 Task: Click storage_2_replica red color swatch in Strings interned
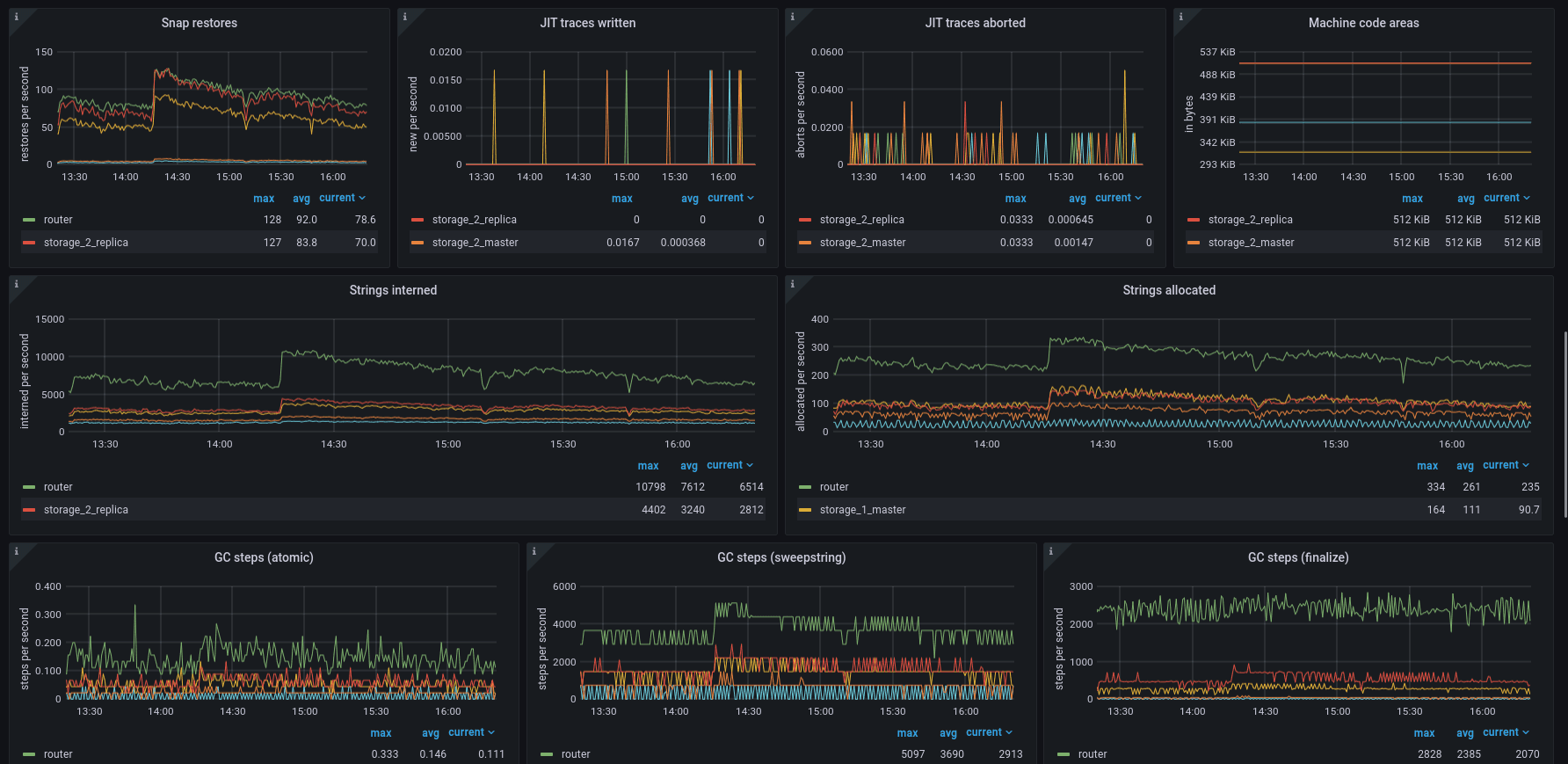(x=29, y=510)
